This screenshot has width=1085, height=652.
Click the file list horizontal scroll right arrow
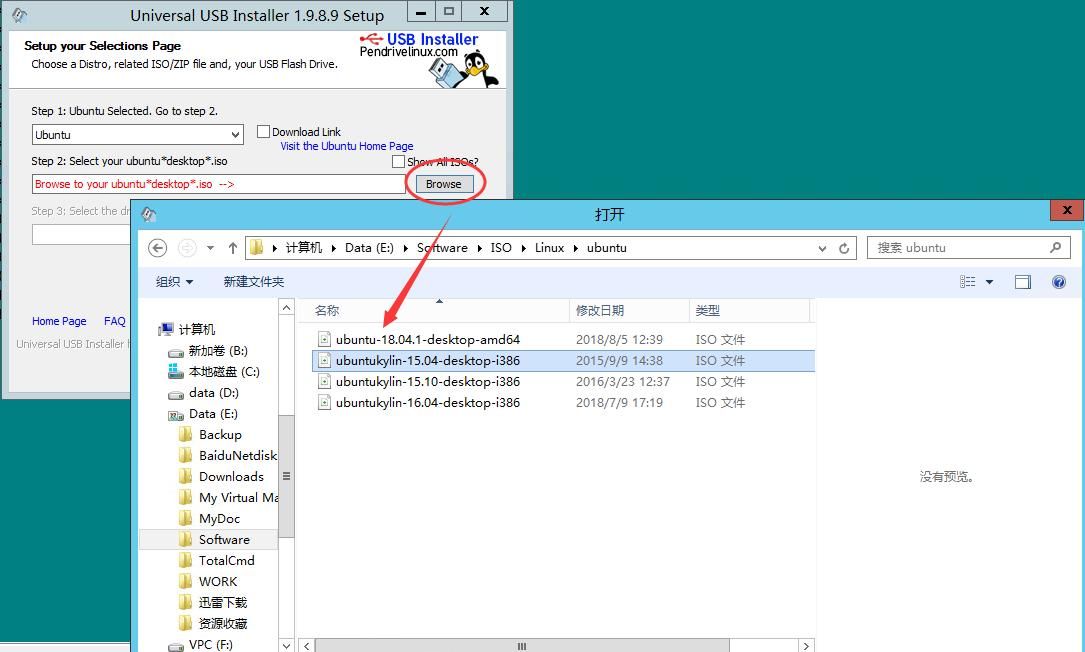(806, 646)
